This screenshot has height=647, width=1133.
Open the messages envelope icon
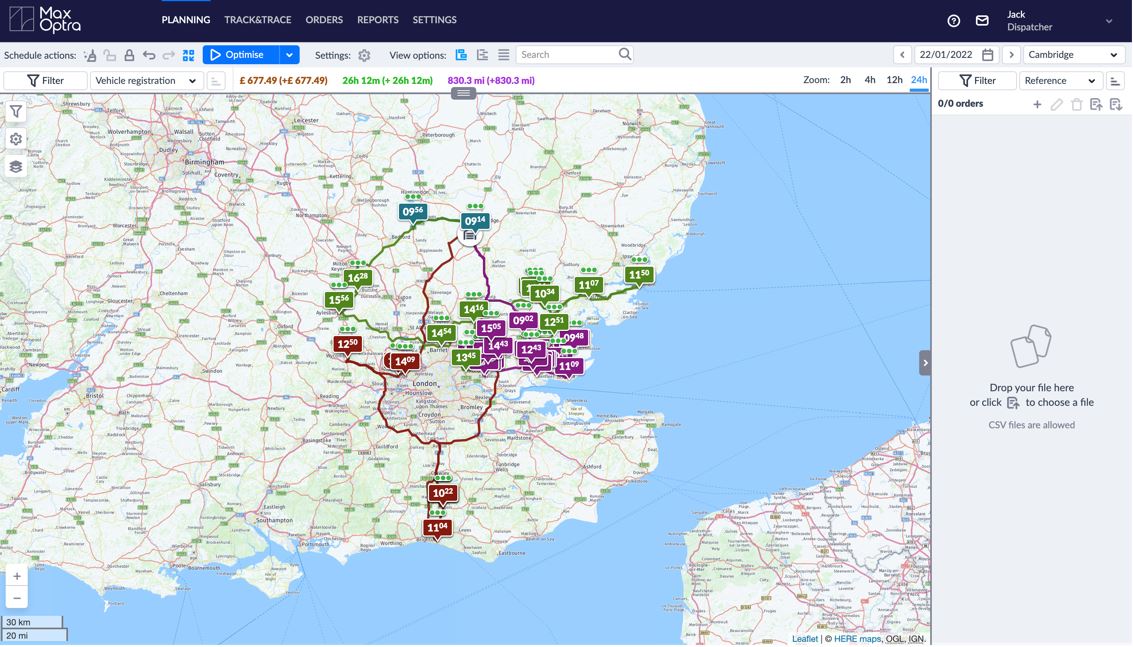coord(982,21)
